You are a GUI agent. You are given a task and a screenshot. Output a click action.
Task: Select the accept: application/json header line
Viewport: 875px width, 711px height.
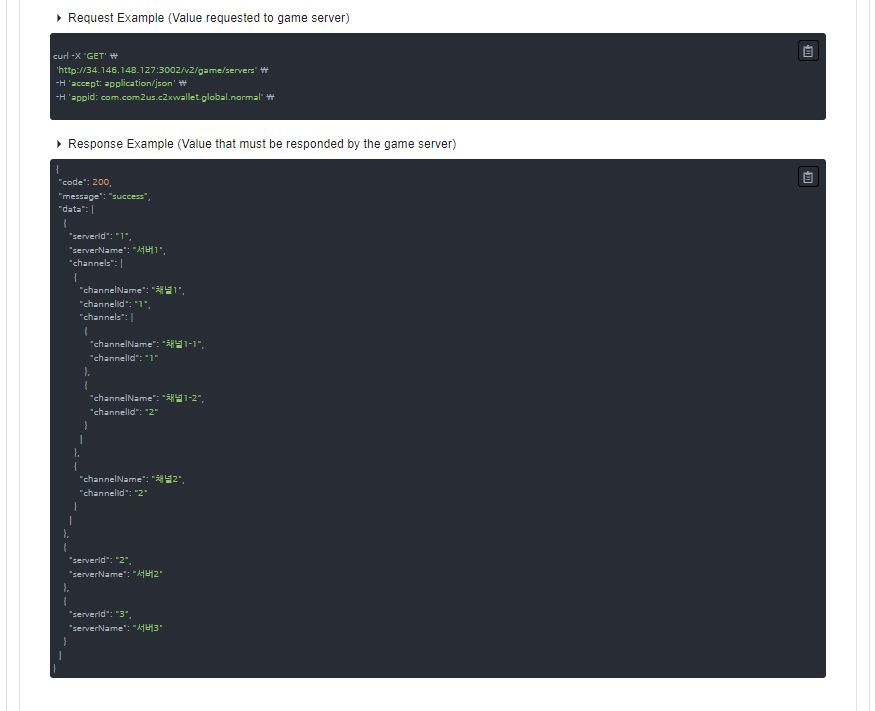(x=121, y=83)
